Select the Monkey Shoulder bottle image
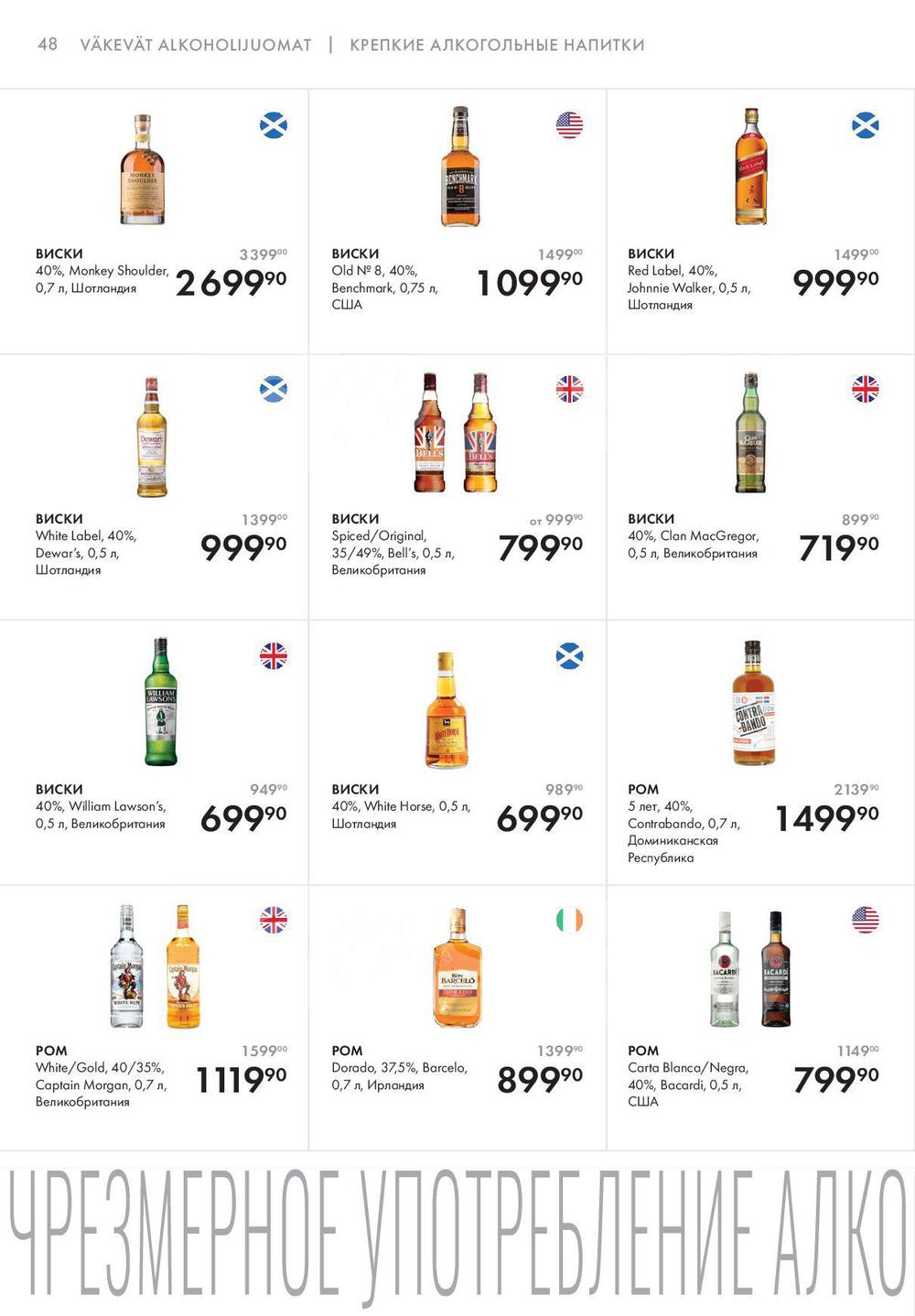 click(x=143, y=170)
